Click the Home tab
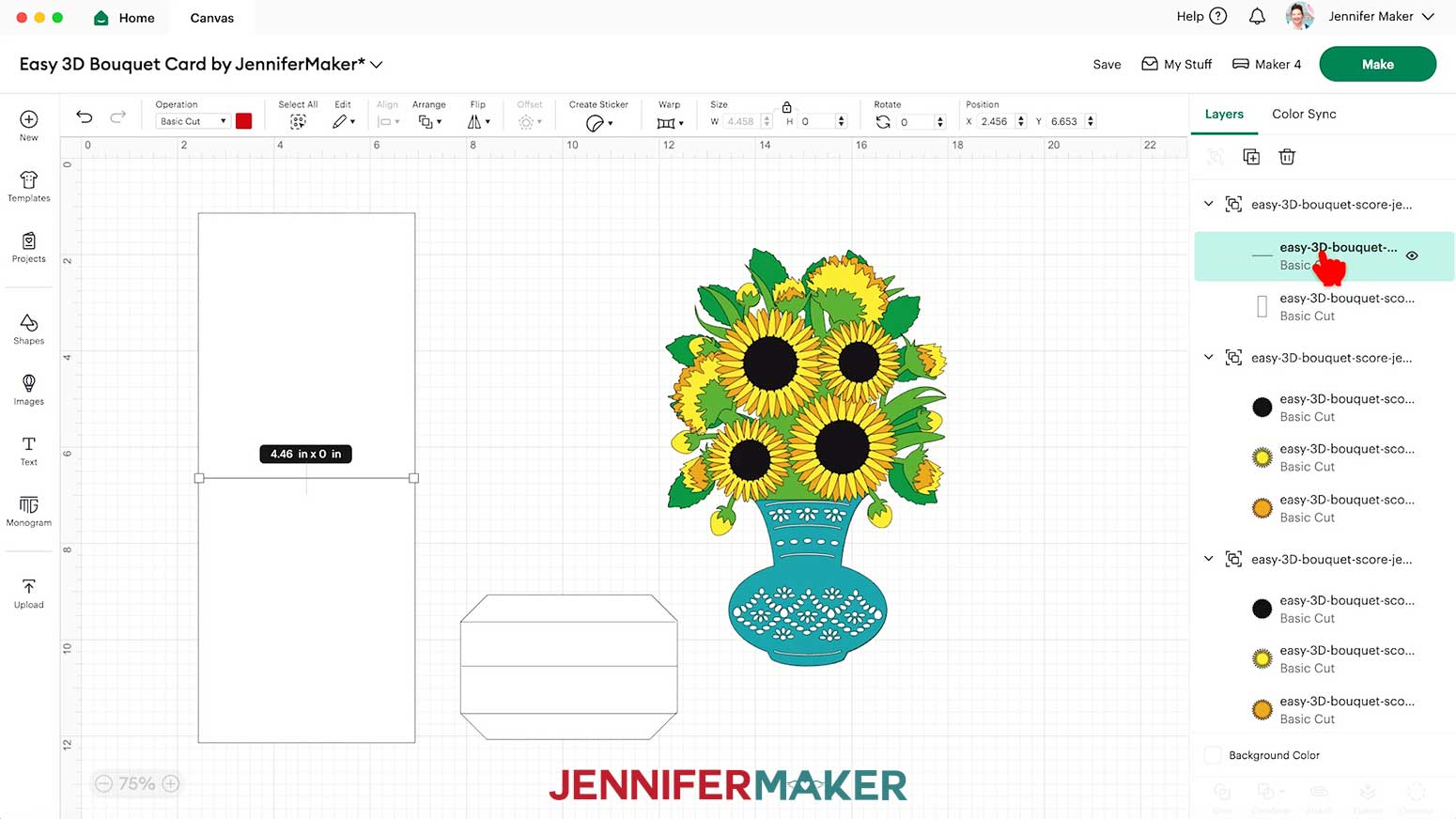1456x819 pixels. (124, 18)
